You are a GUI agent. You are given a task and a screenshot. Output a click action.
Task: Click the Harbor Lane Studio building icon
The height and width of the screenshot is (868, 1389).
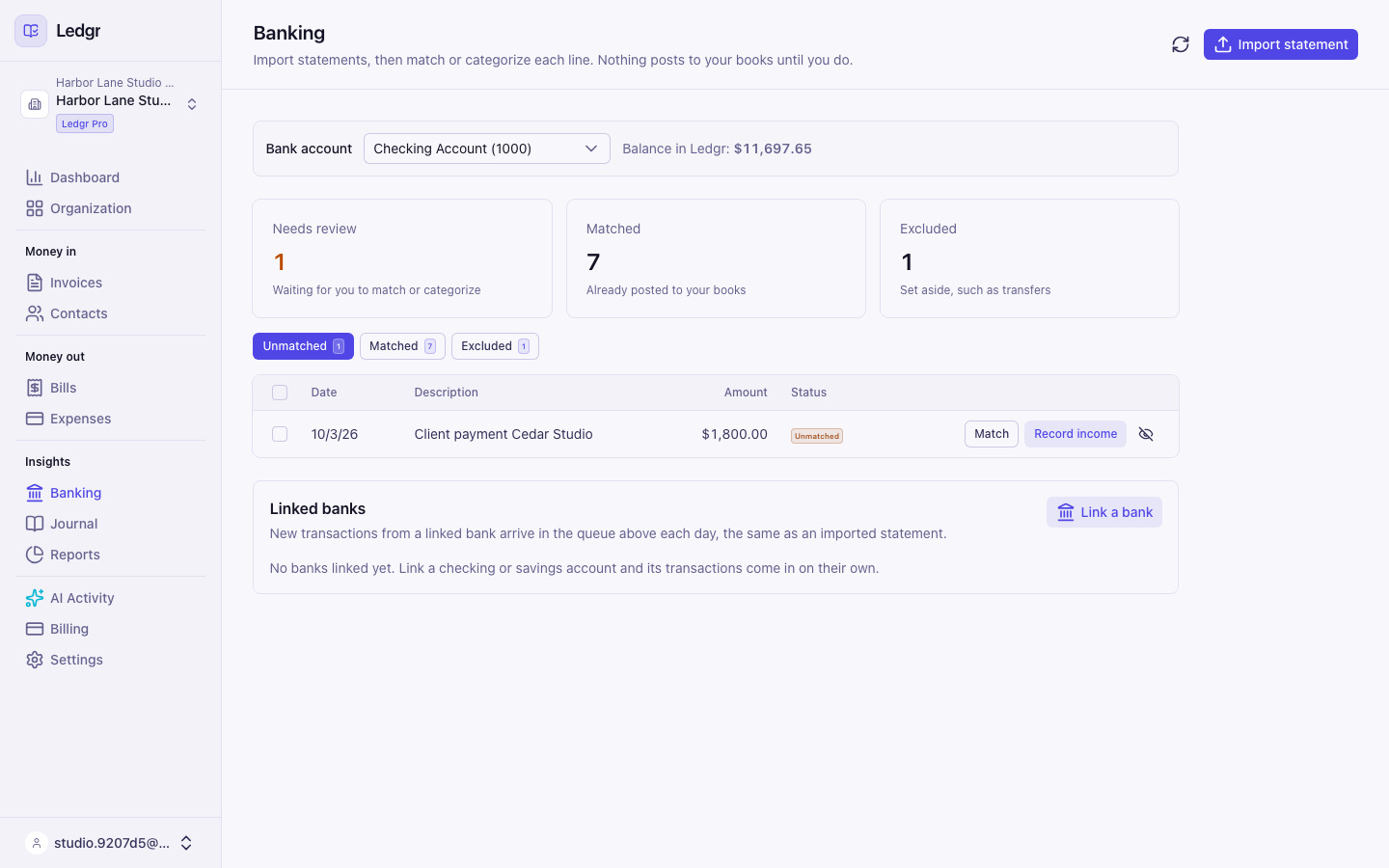[35, 104]
